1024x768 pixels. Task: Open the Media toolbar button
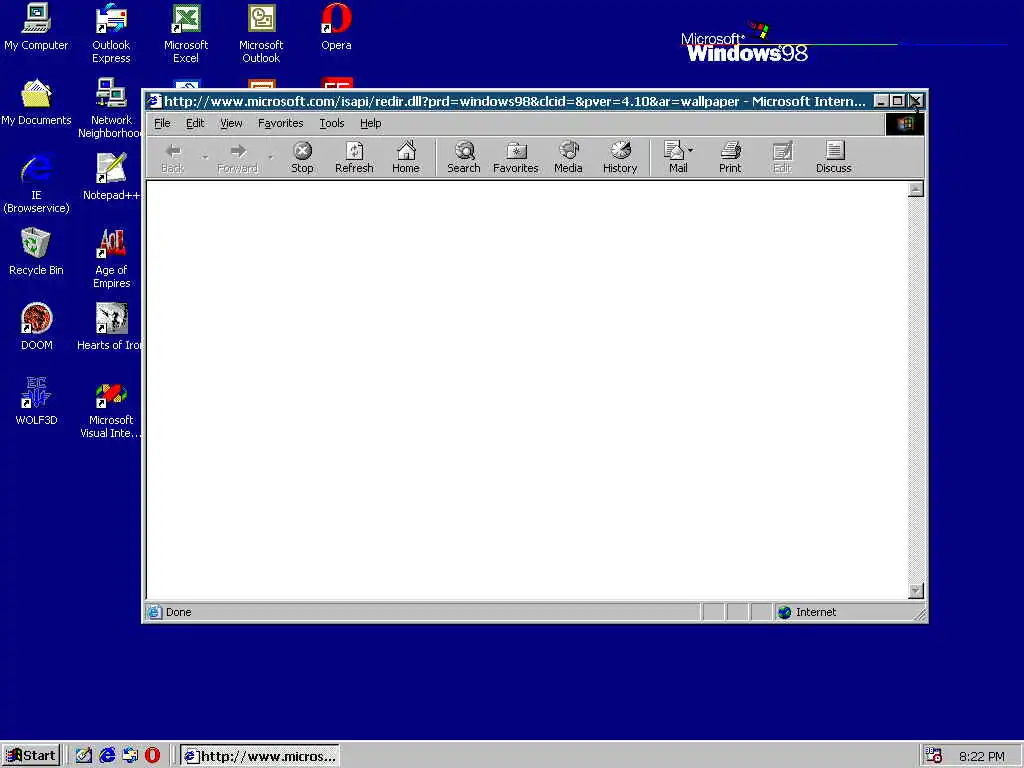(568, 157)
